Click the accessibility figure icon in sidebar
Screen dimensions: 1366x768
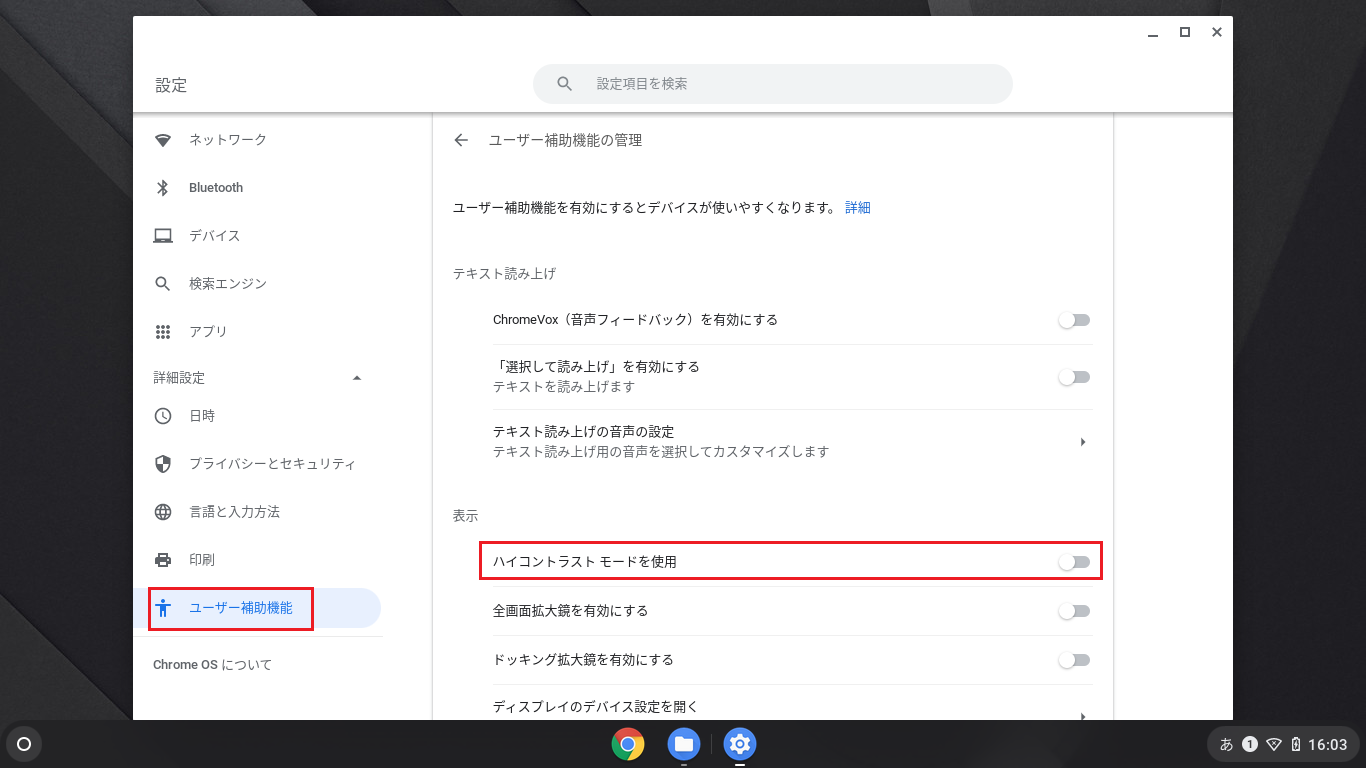pos(164,608)
